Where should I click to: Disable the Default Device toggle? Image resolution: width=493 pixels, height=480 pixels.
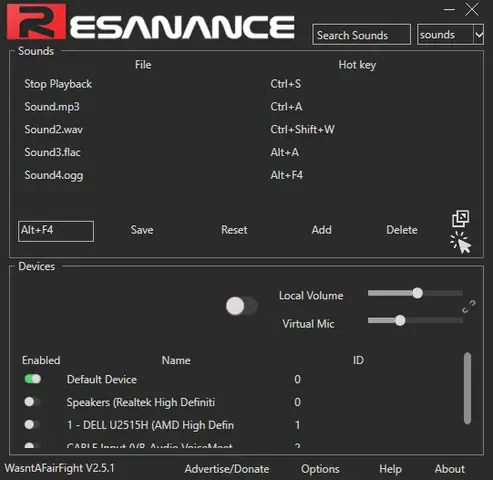click(33, 379)
